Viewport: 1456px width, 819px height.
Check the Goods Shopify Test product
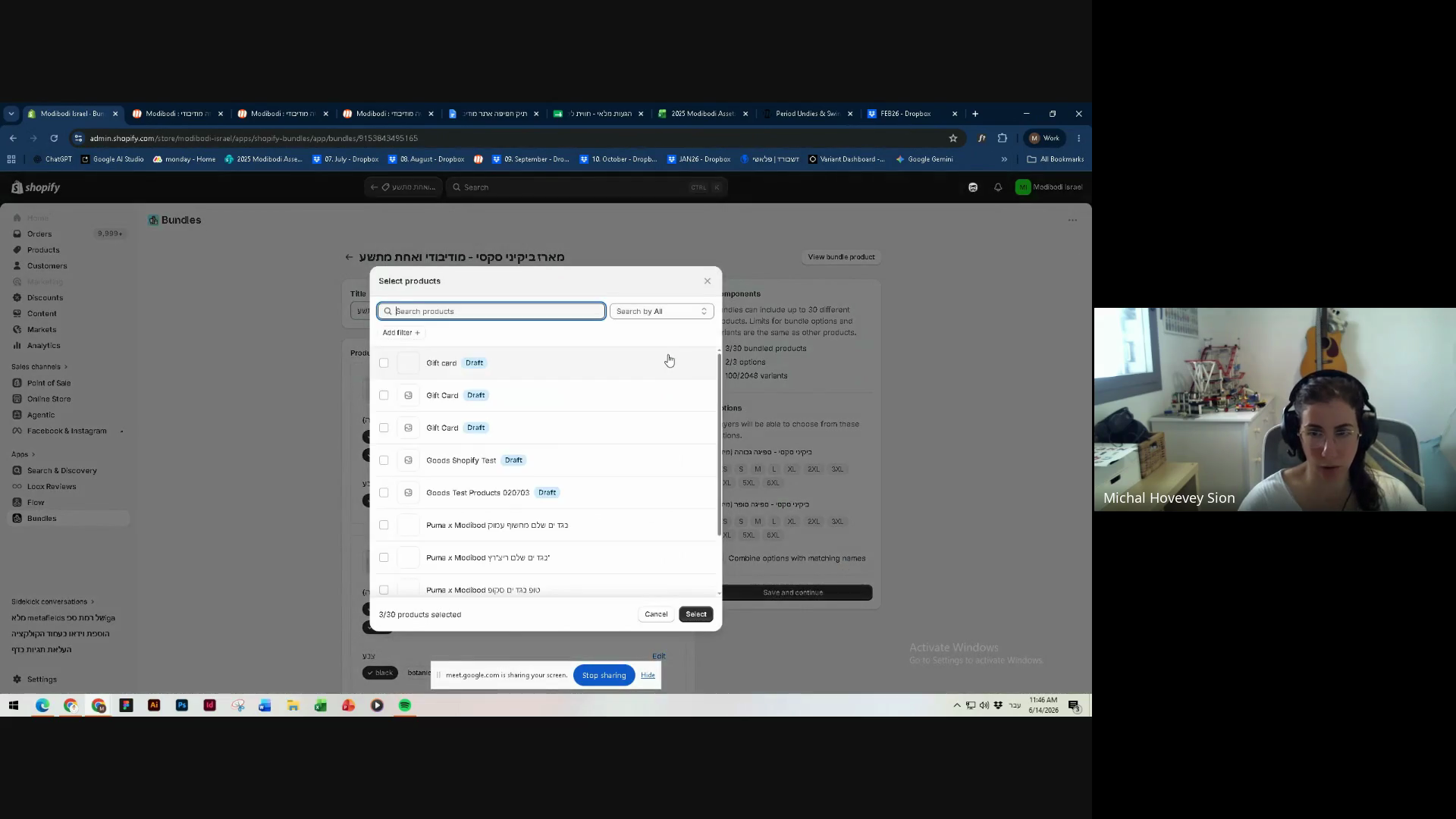coord(384,460)
